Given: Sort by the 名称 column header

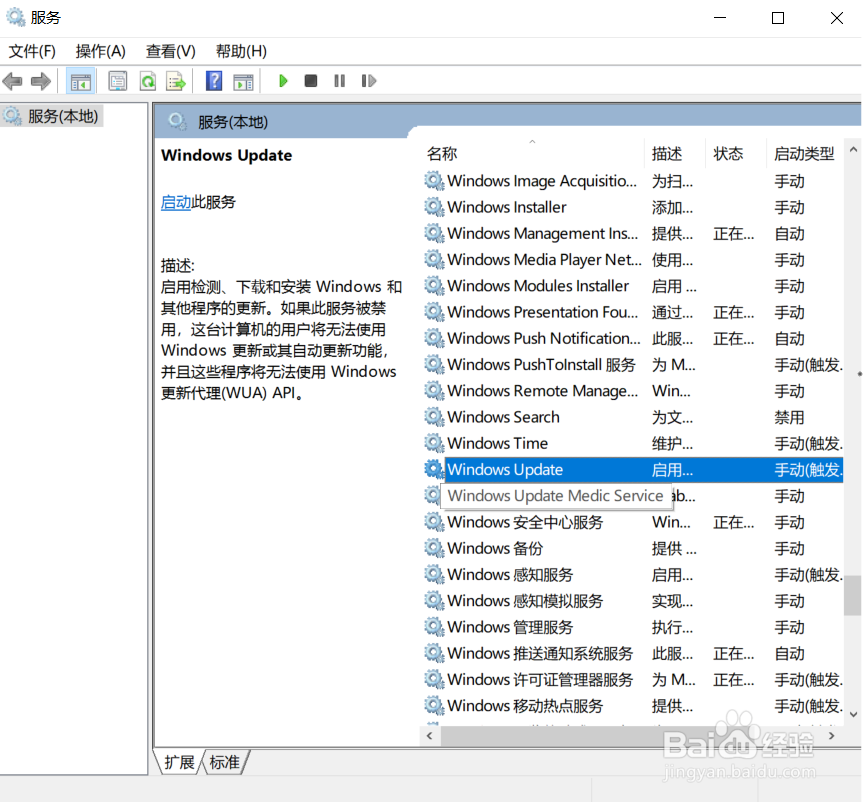Looking at the screenshot, I should [442, 154].
